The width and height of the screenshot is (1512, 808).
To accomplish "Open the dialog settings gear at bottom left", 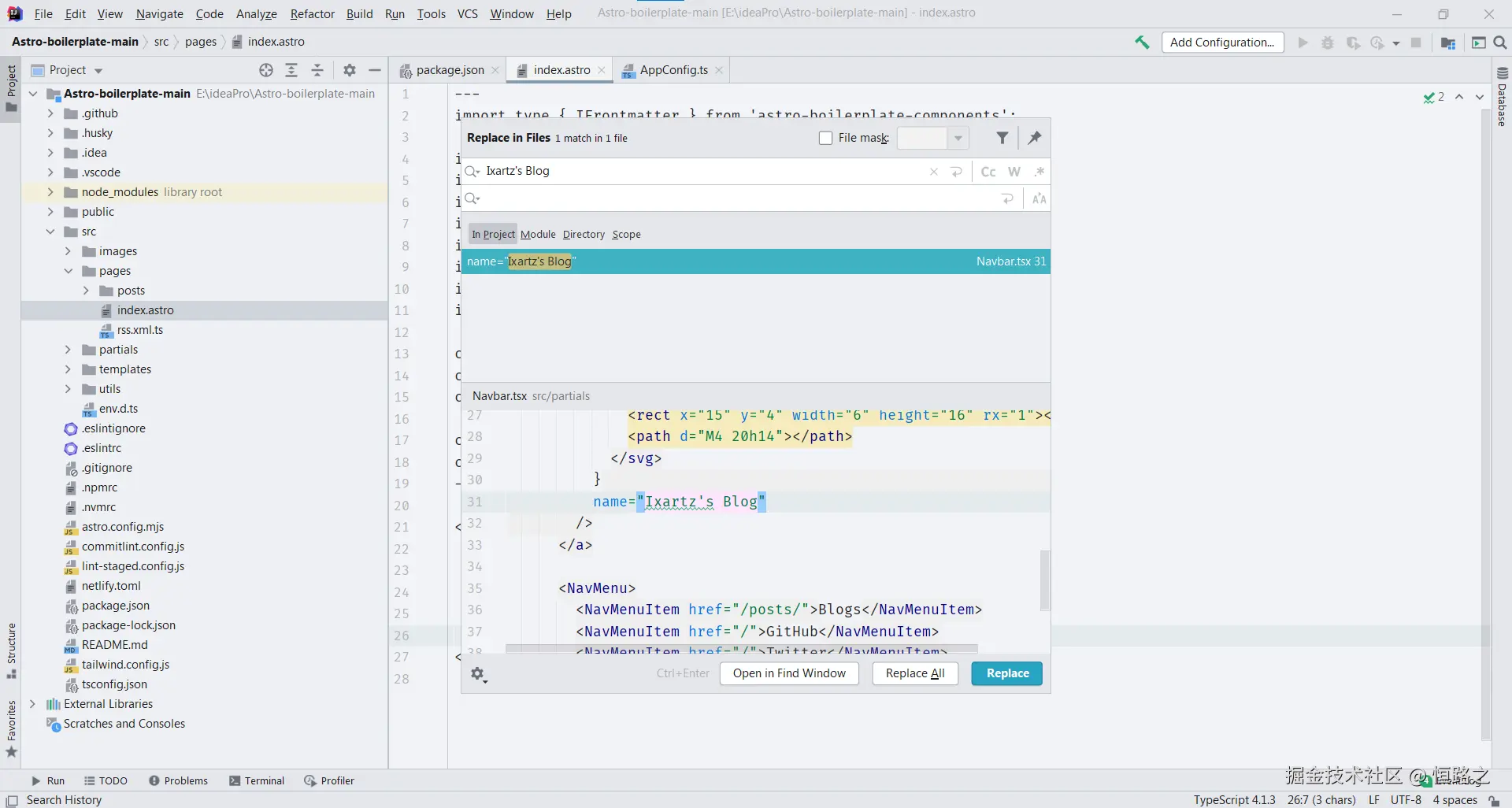I will click(478, 674).
